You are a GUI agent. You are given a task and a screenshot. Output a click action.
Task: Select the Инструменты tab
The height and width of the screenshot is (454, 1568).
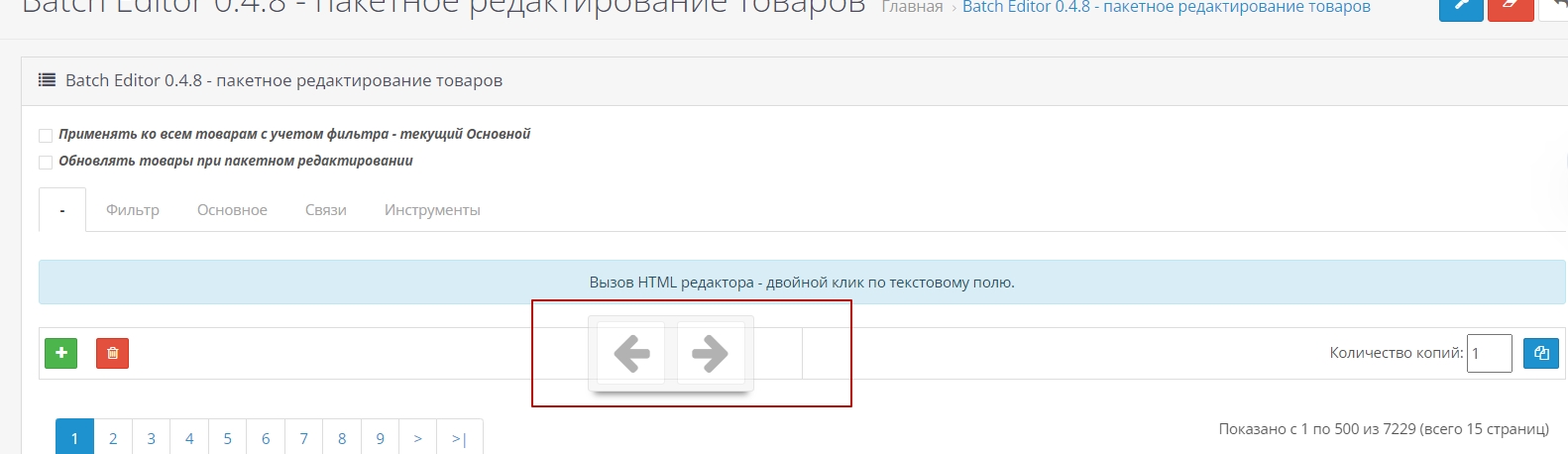[432, 210]
